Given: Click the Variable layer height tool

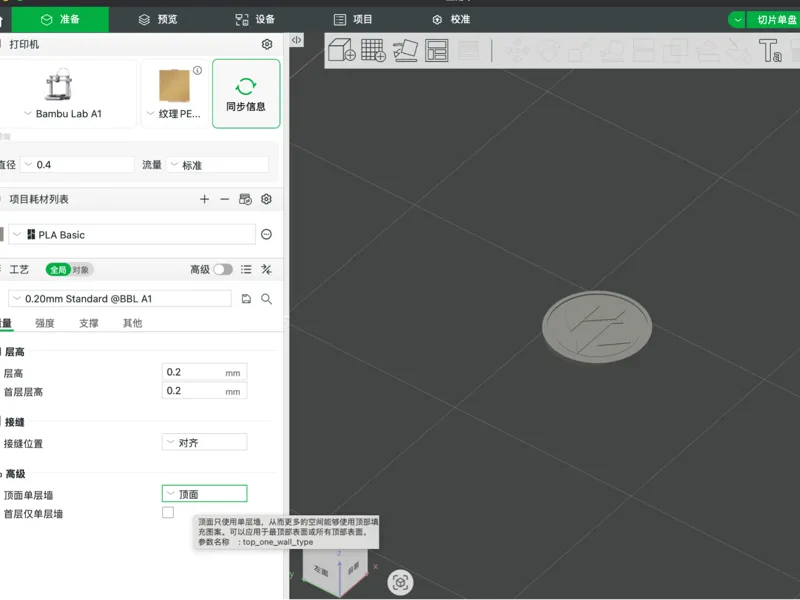Looking at the screenshot, I should coord(468,51).
